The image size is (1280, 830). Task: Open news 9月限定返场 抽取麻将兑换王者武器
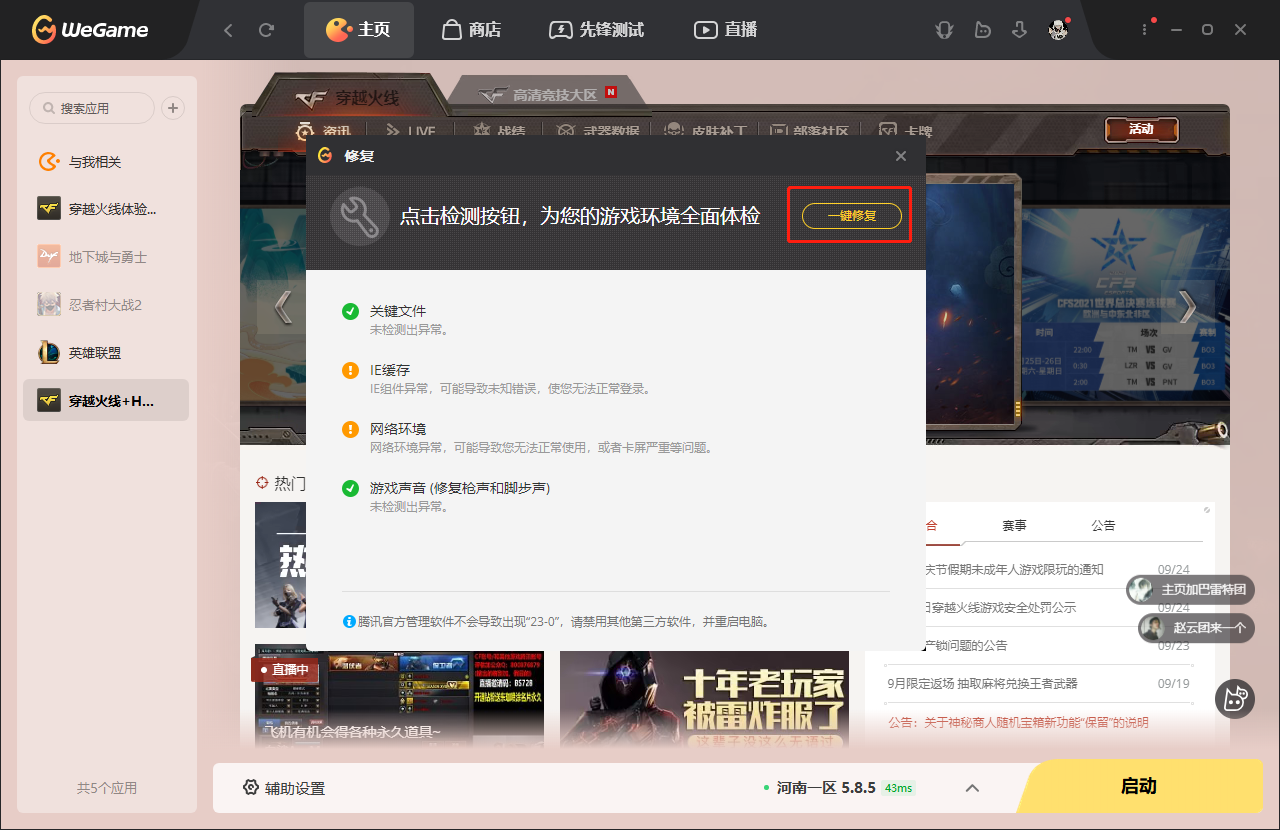point(983,683)
